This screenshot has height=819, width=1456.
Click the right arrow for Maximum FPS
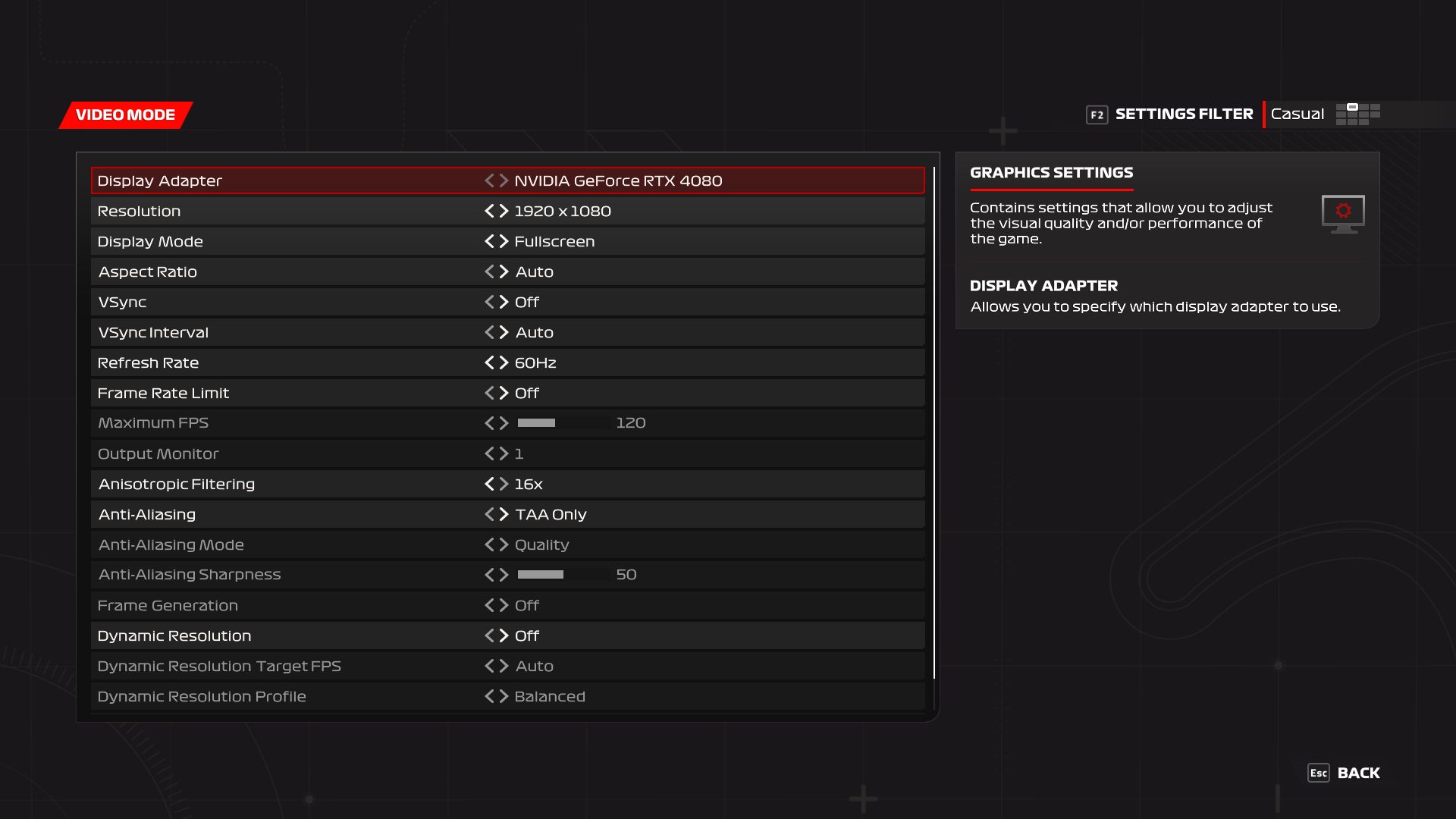pyautogui.click(x=504, y=423)
